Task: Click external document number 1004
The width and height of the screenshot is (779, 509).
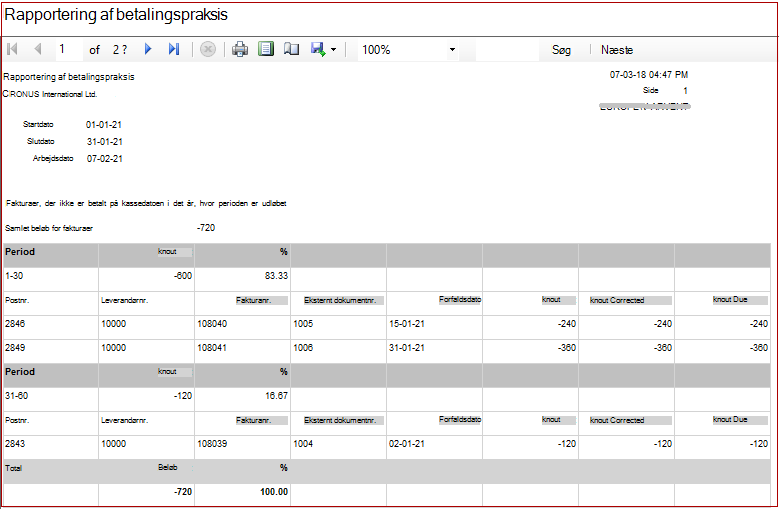Action: pyautogui.click(x=303, y=443)
